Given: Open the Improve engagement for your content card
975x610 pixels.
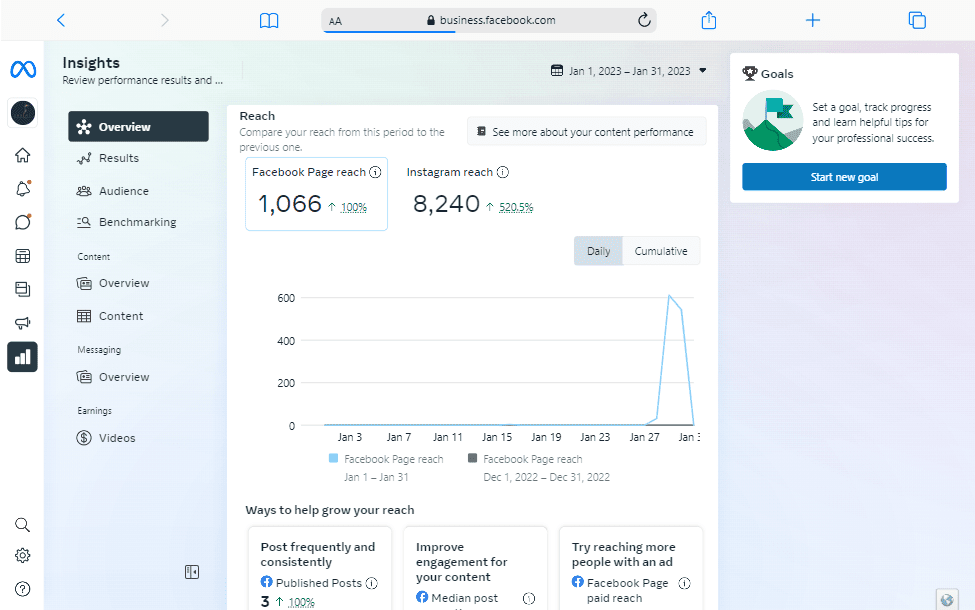Looking at the screenshot, I should (x=476, y=568).
